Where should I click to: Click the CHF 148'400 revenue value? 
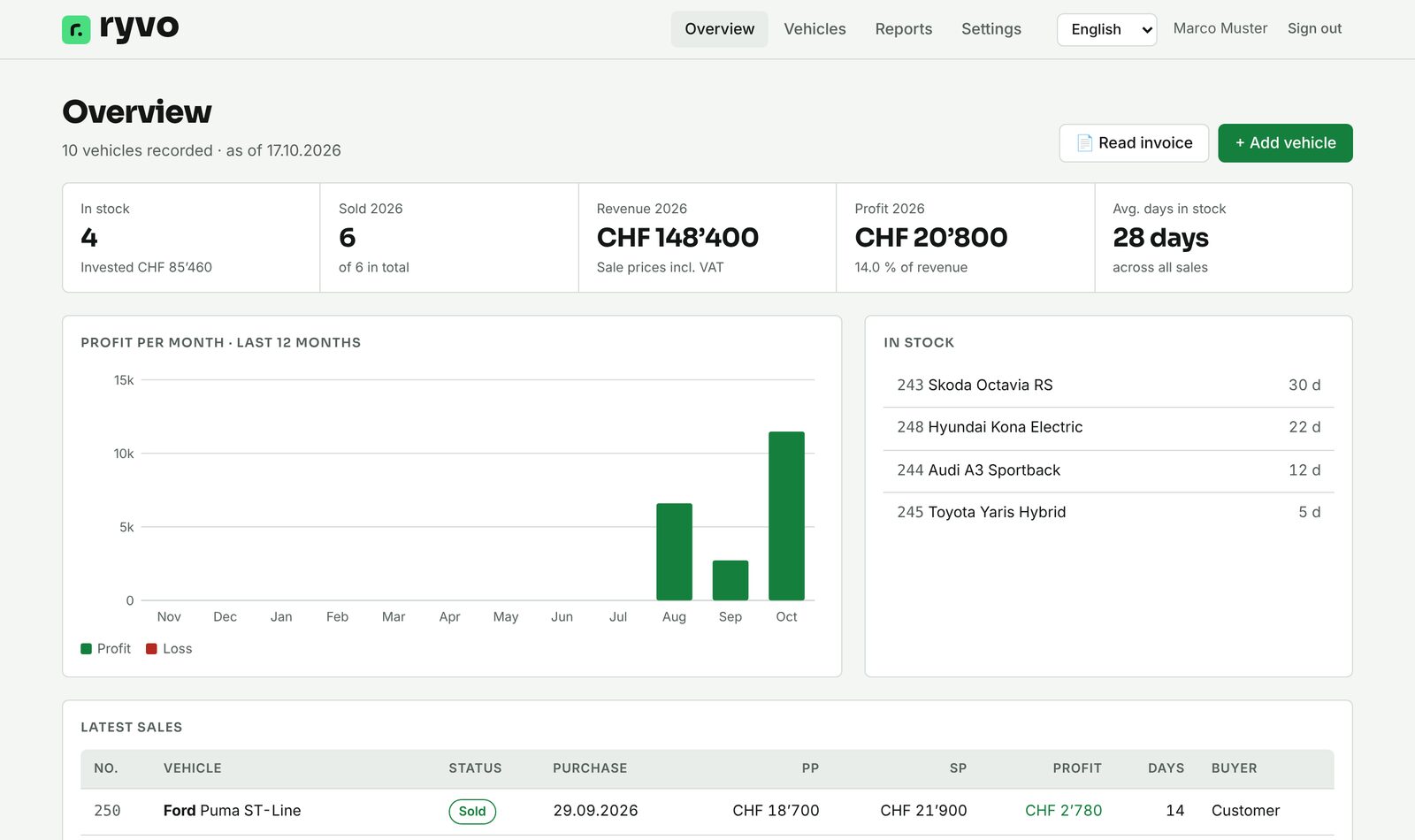point(677,238)
